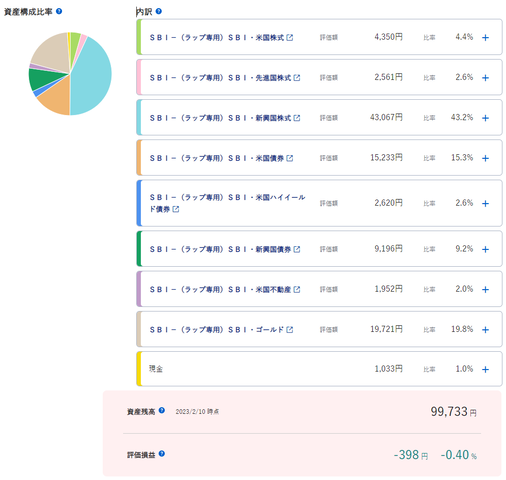Open external link icon for 米国債券 fund
506x480 pixels.
pyautogui.click(x=290, y=158)
